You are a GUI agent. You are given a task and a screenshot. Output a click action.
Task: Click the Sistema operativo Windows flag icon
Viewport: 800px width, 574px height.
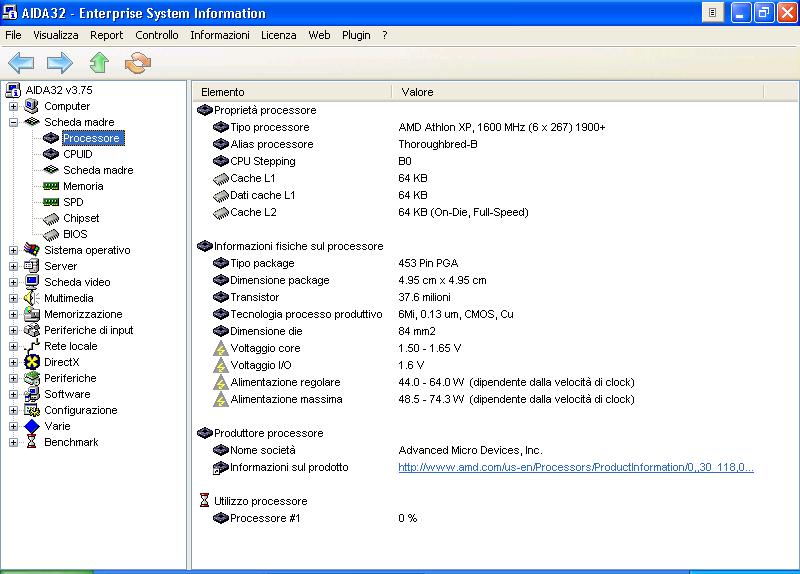tap(32, 250)
